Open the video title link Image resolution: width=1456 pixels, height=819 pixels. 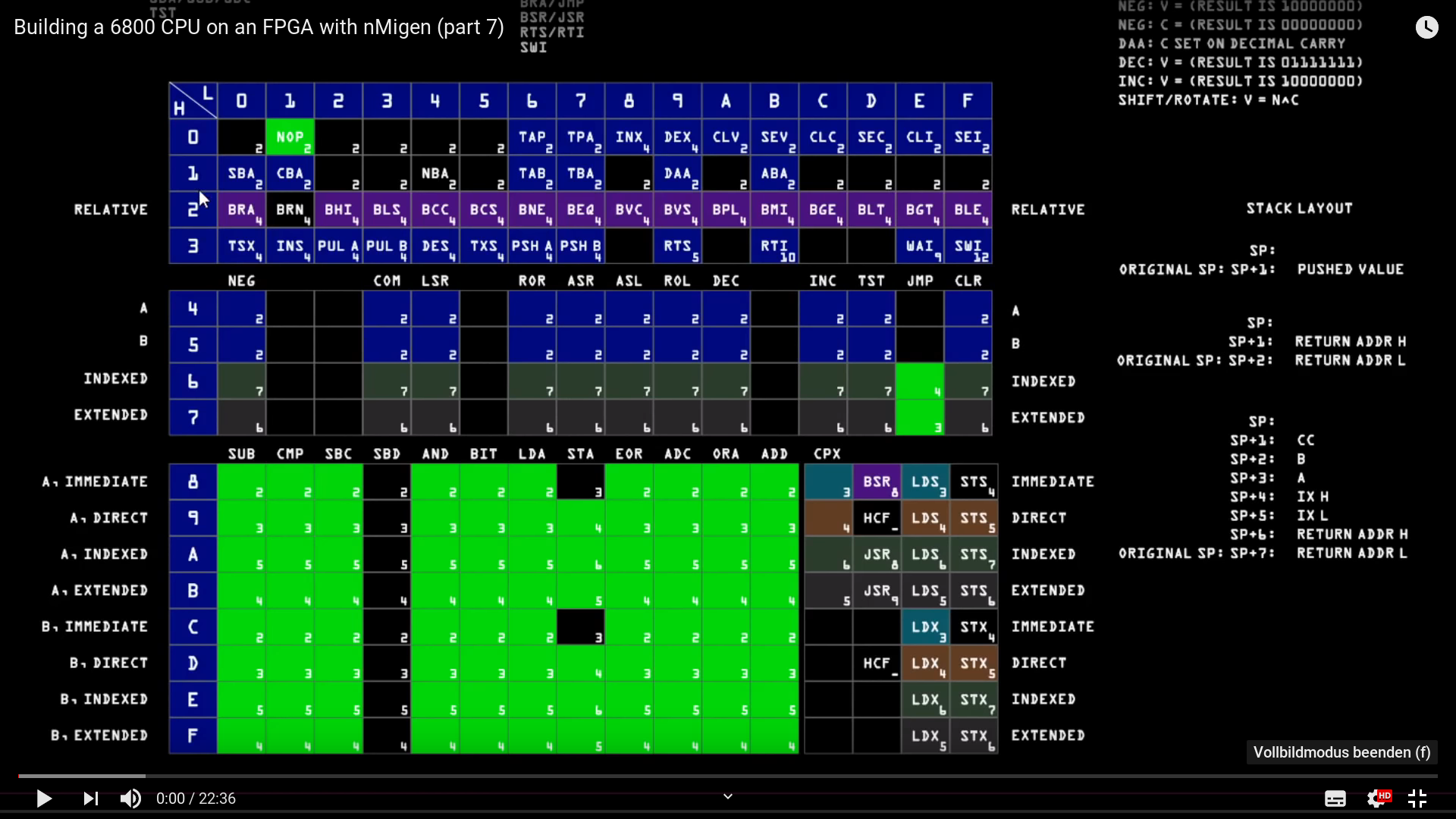click(x=259, y=27)
